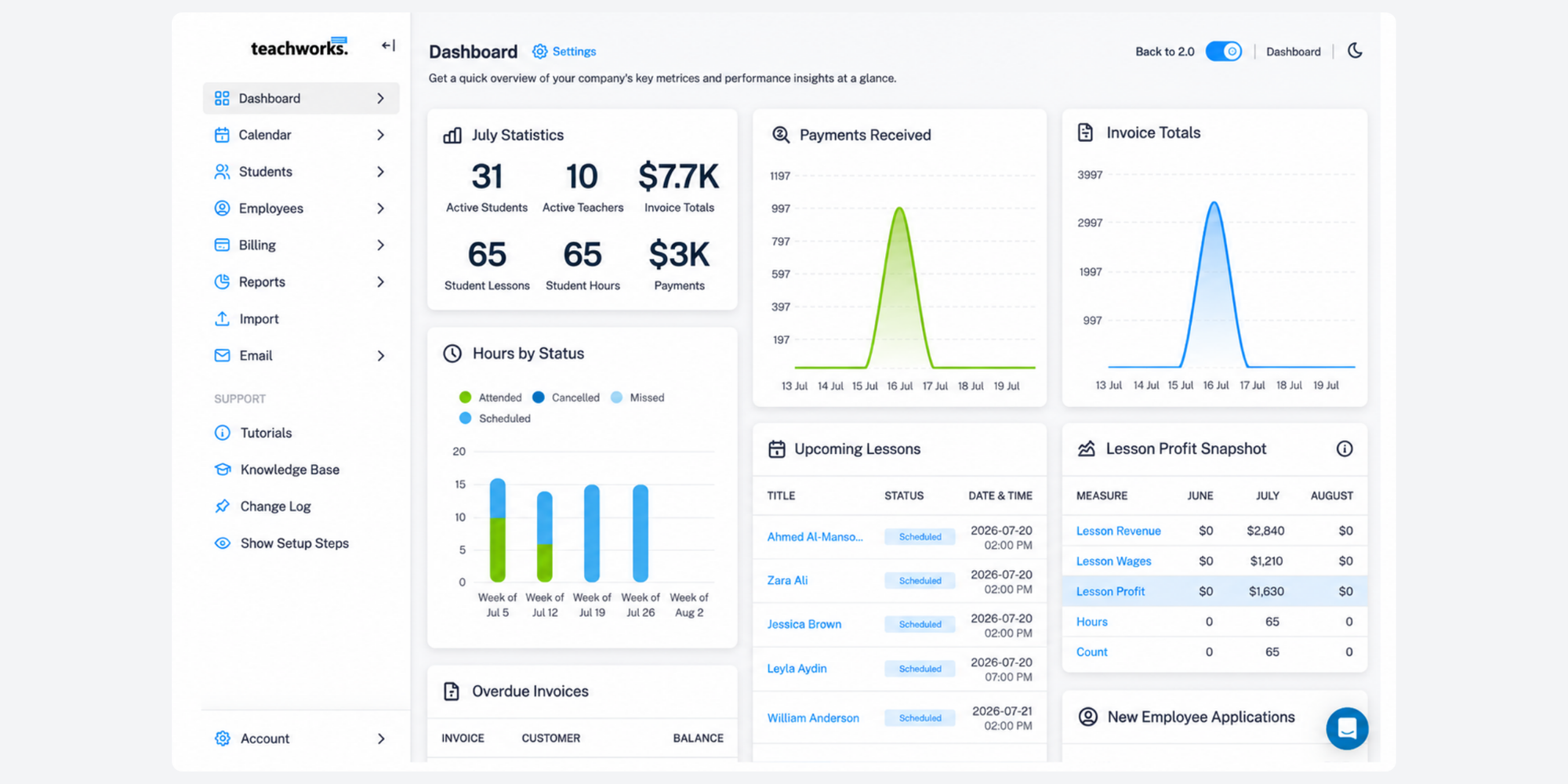Click the Email envelope icon

222,355
